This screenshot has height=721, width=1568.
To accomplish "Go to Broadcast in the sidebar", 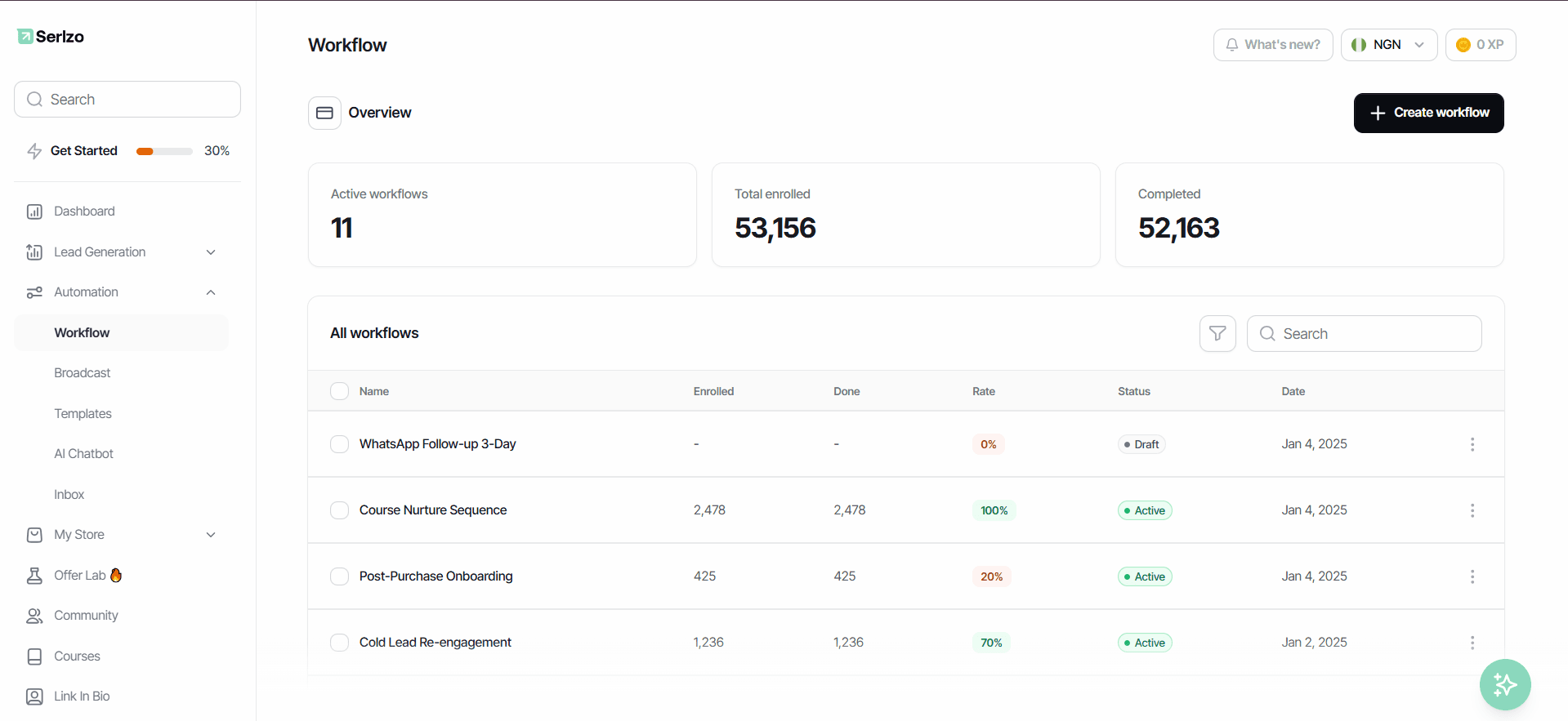I will 83,373.
